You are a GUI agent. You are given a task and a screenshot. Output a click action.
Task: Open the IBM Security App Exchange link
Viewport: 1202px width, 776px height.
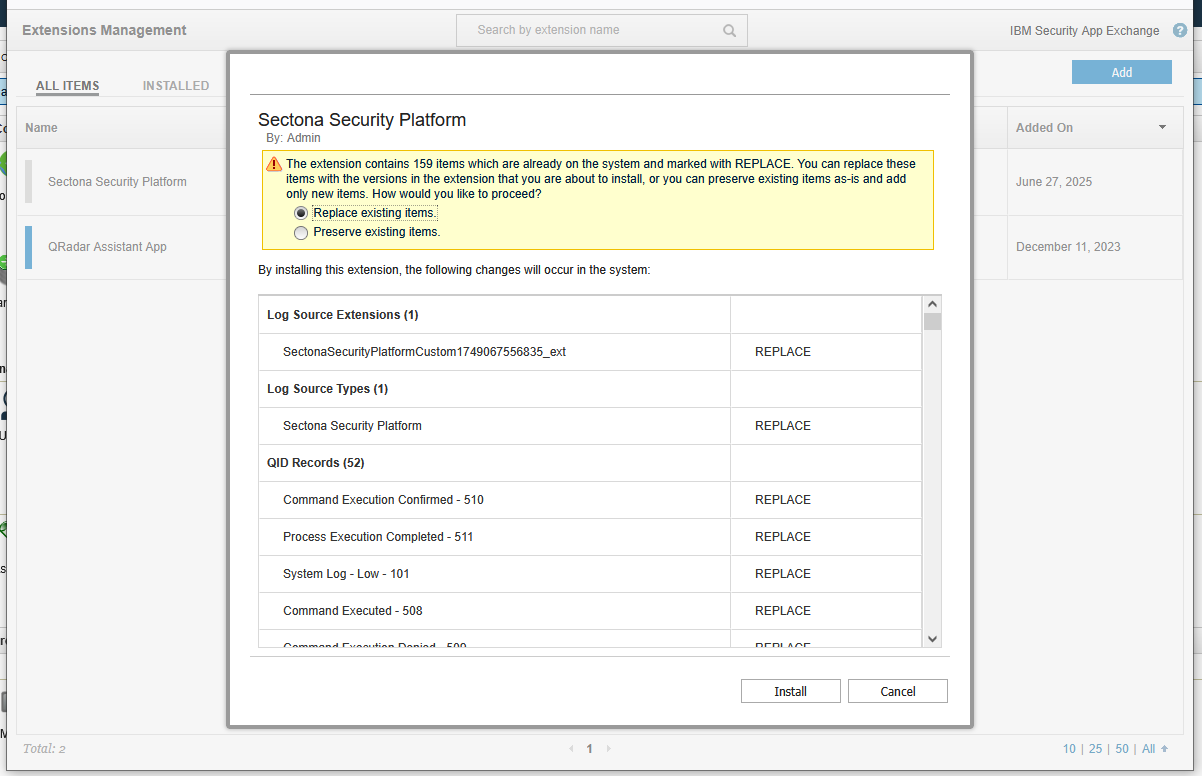click(x=1084, y=31)
